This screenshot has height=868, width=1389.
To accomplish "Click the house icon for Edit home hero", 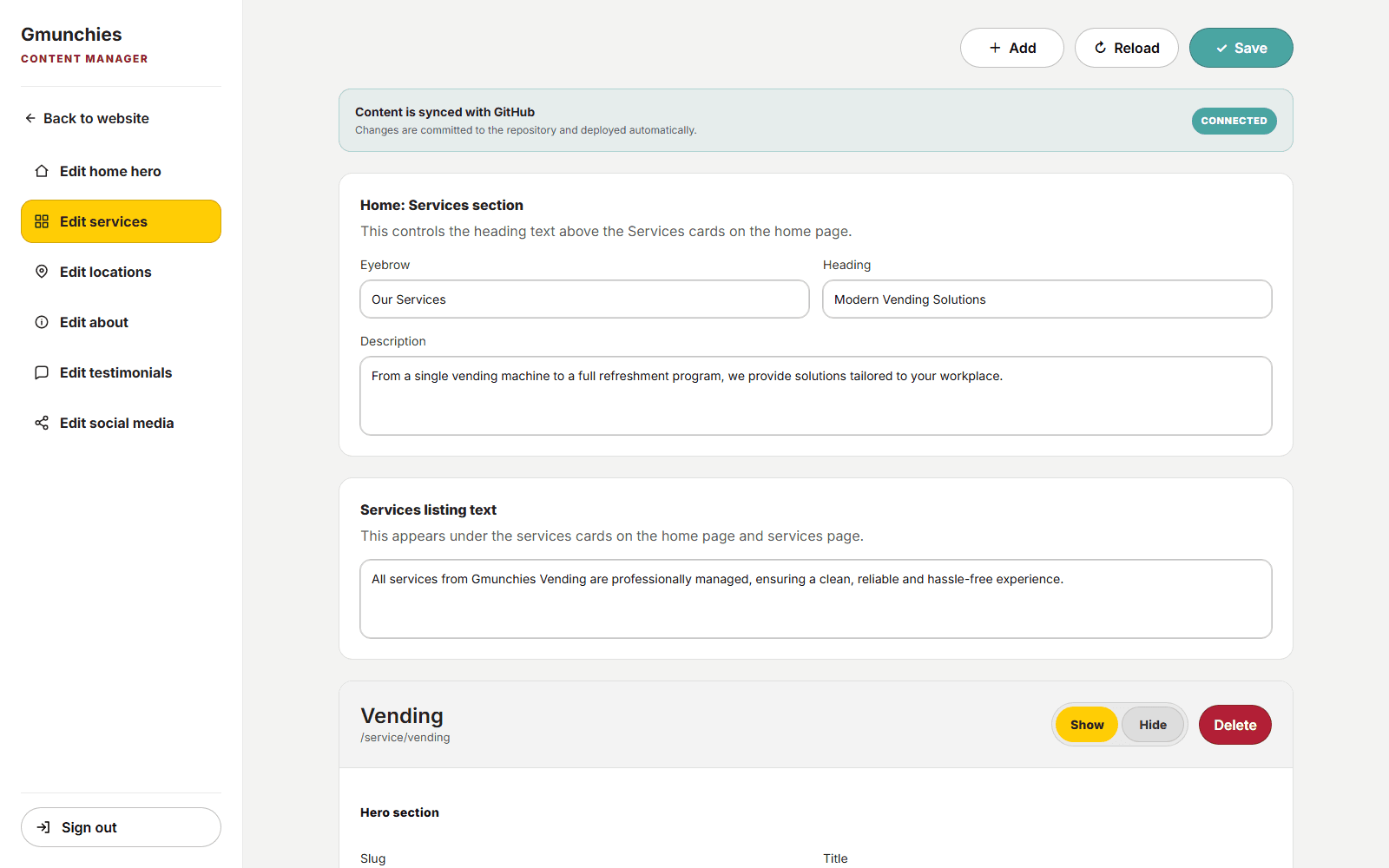I will [42, 171].
